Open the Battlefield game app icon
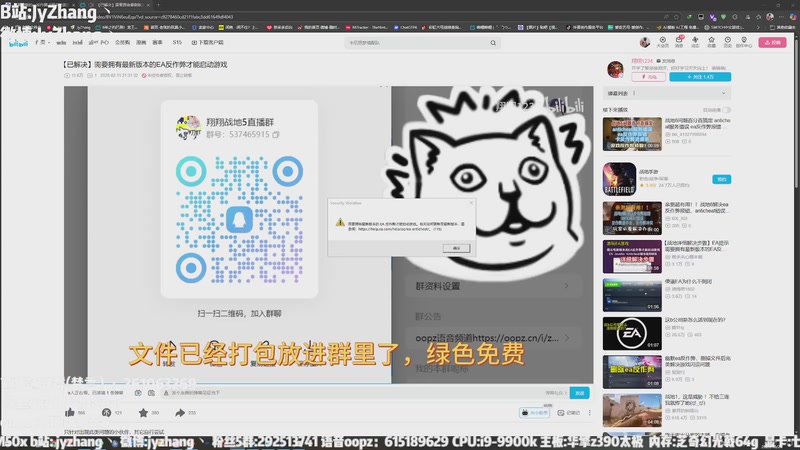Viewport: 800px width, 450px height. (x=619, y=179)
